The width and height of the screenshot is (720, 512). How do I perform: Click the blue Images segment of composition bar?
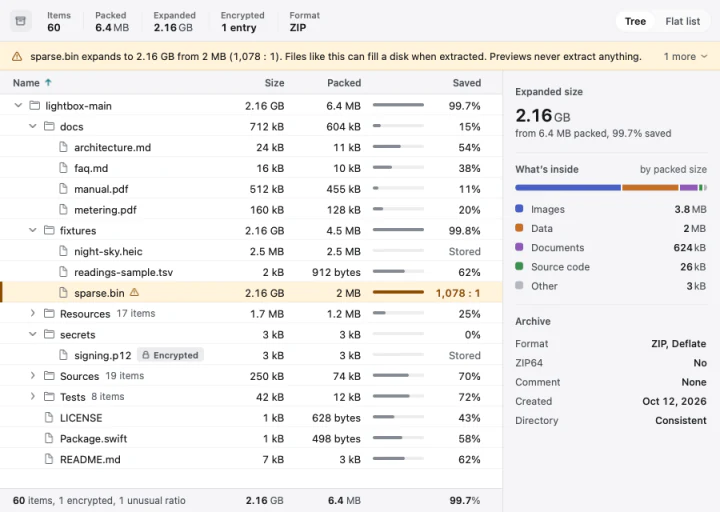[568, 187]
